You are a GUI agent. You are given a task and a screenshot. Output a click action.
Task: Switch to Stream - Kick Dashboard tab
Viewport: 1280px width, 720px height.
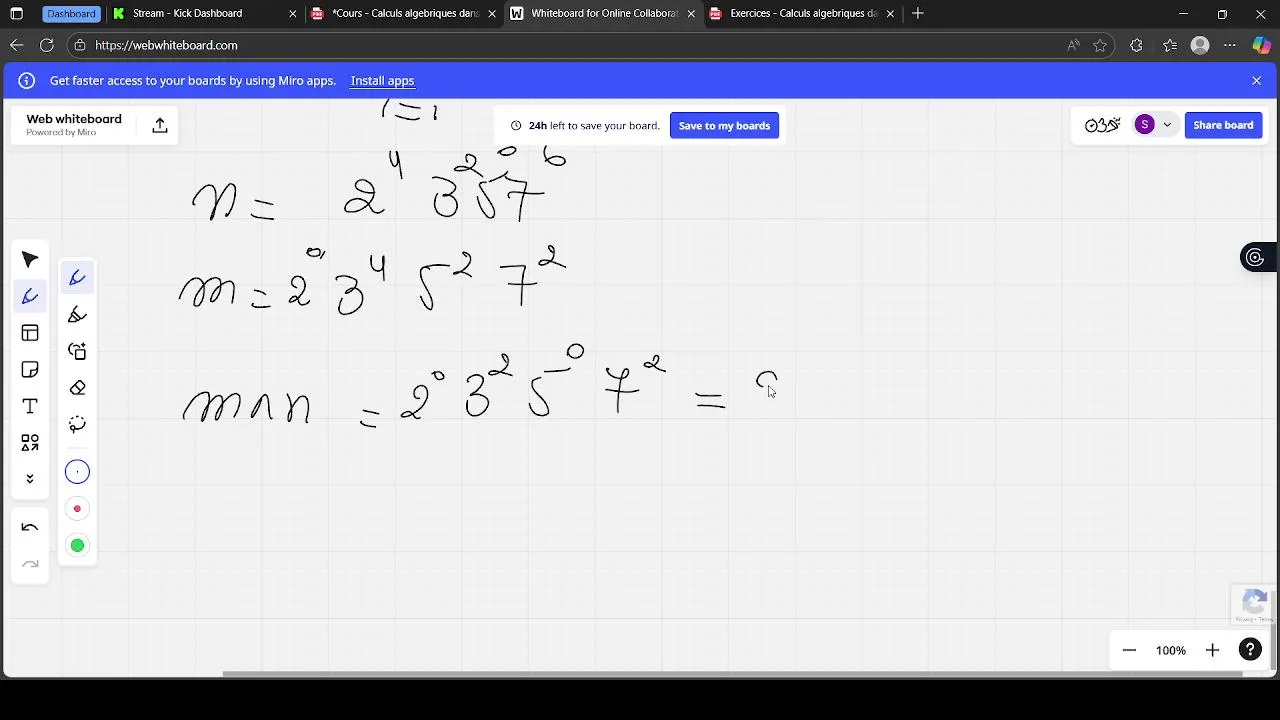click(x=205, y=14)
